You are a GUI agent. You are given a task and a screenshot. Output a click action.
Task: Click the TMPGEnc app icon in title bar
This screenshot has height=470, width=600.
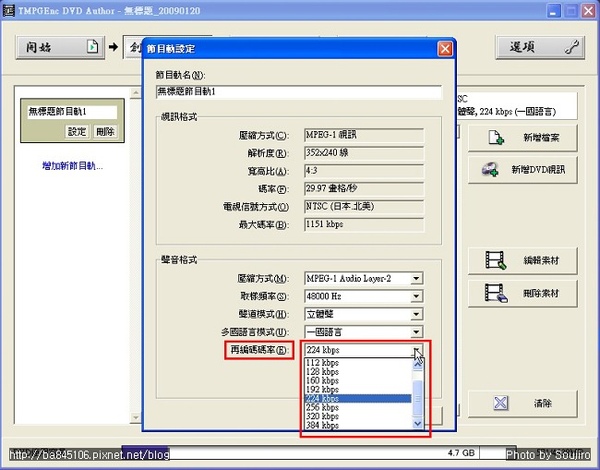8,11
